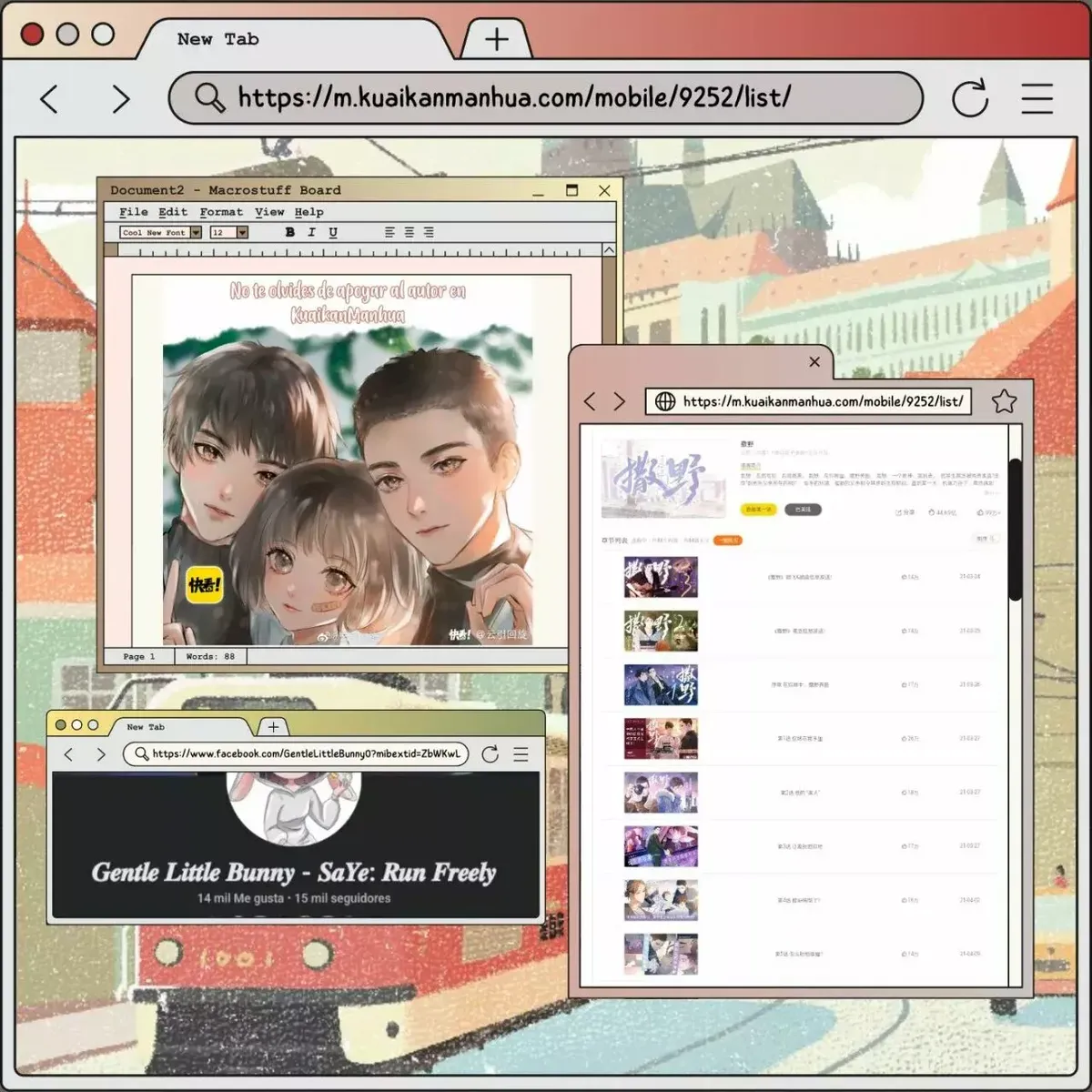Open the Help menu in Macrostuff Board
Screen dimensions: 1092x1092
coord(308,211)
